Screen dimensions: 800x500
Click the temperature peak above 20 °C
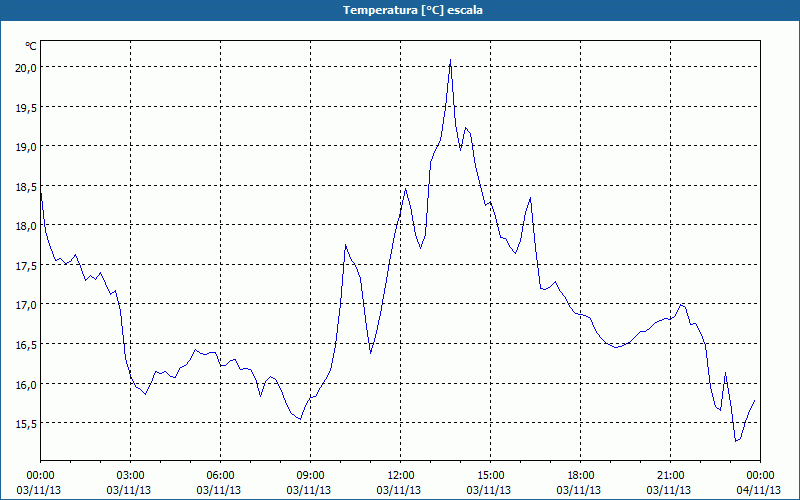[450, 60]
